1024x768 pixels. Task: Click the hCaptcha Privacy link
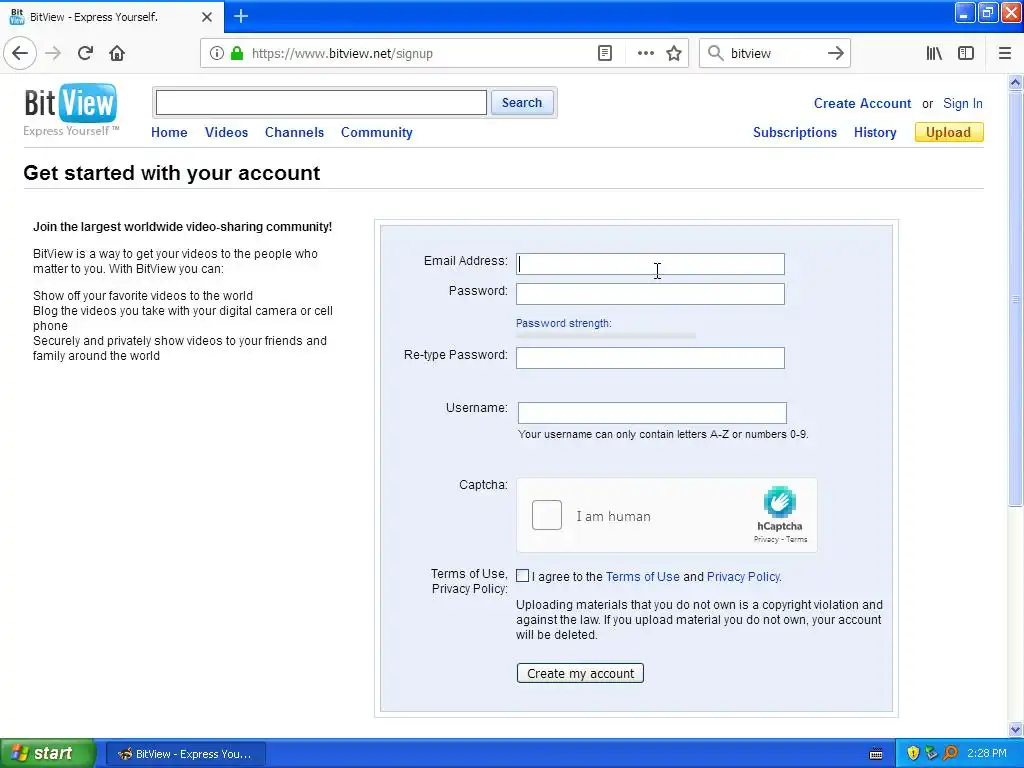[x=765, y=539]
